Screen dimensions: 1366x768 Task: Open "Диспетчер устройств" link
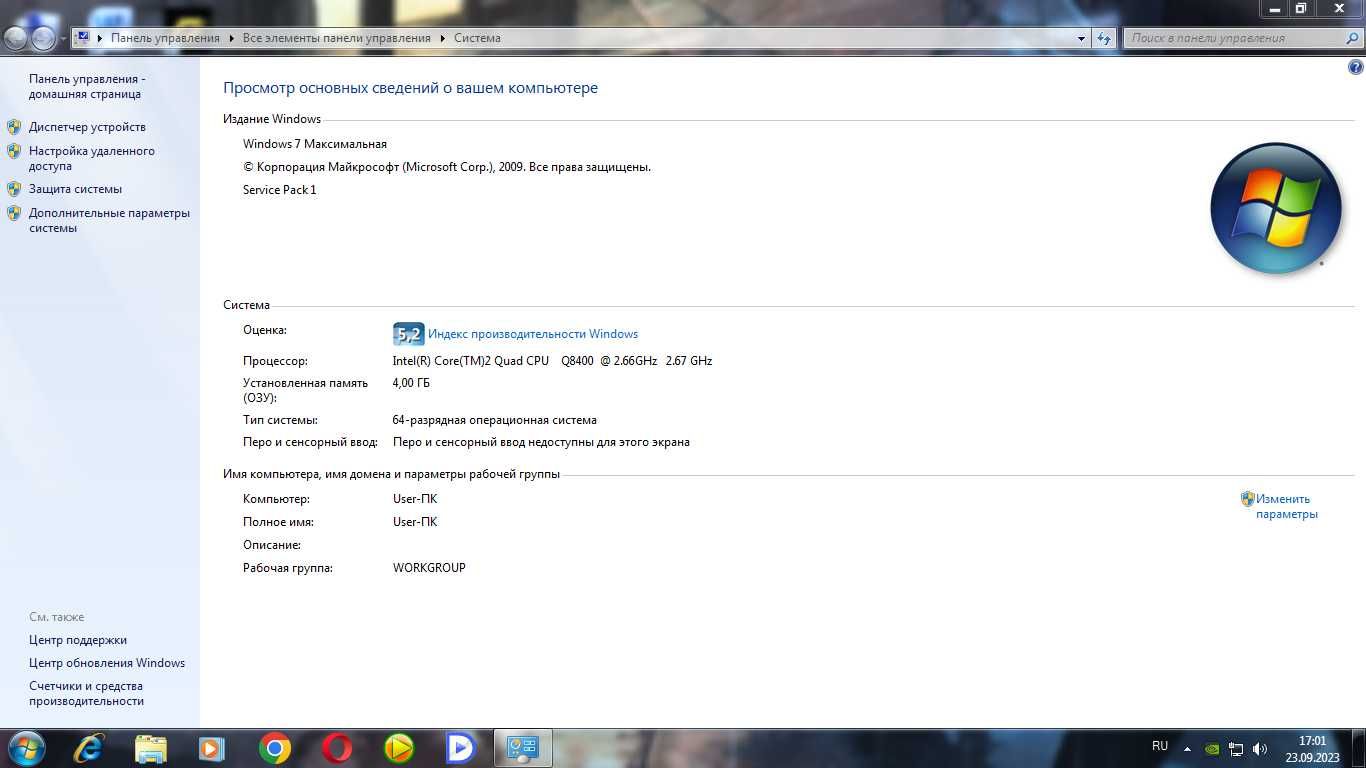87,127
